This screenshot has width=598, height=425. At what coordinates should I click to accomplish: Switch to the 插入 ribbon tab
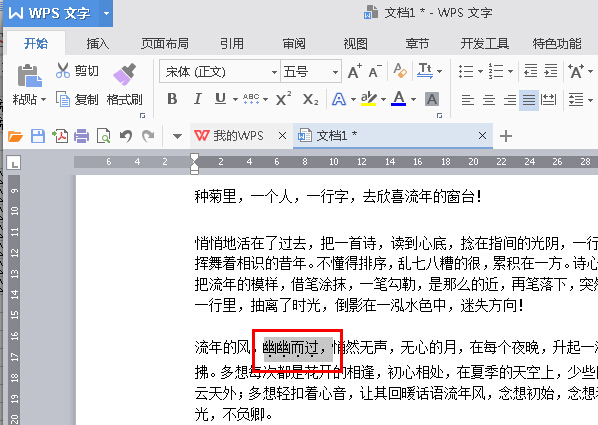[97, 44]
